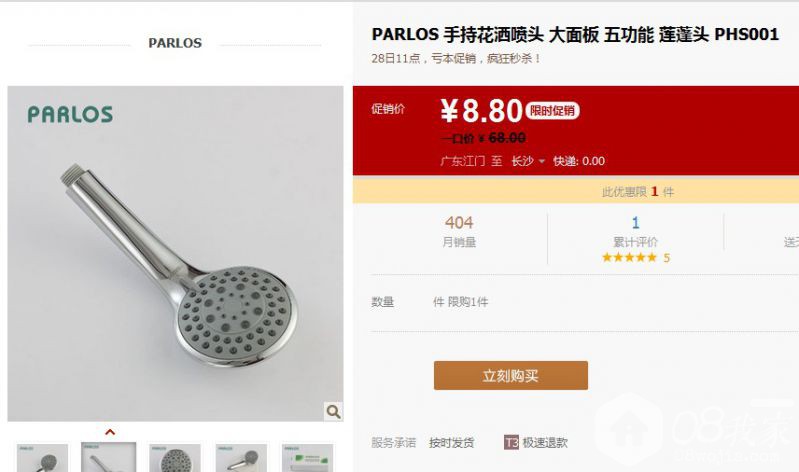799x472 pixels.
Task: Click the 按时发货 service promise link
Action: tap(451, 442)
